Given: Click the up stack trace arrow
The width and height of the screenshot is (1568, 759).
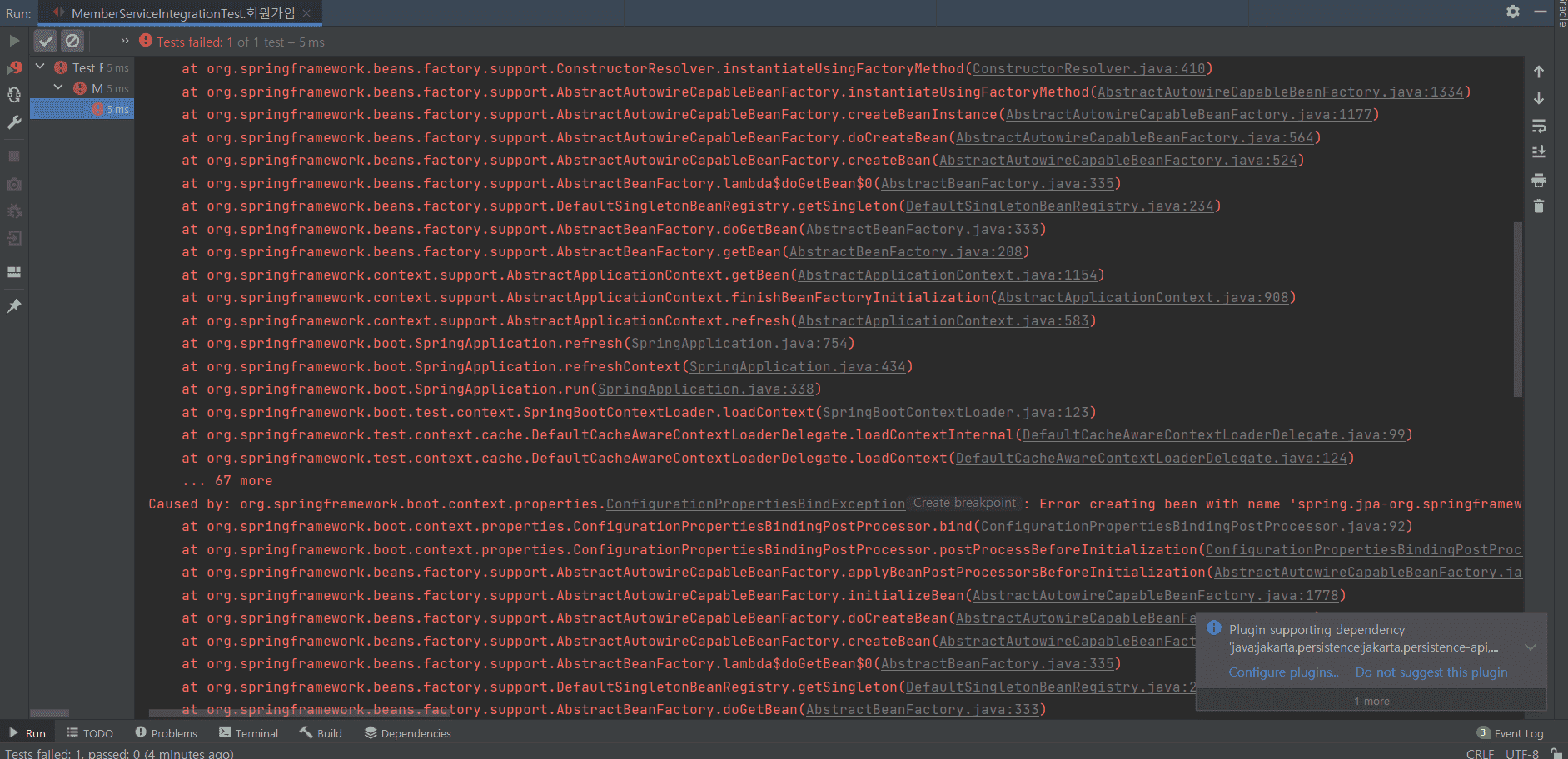Looking at the screenshot, I should (x=1539, y=72).
